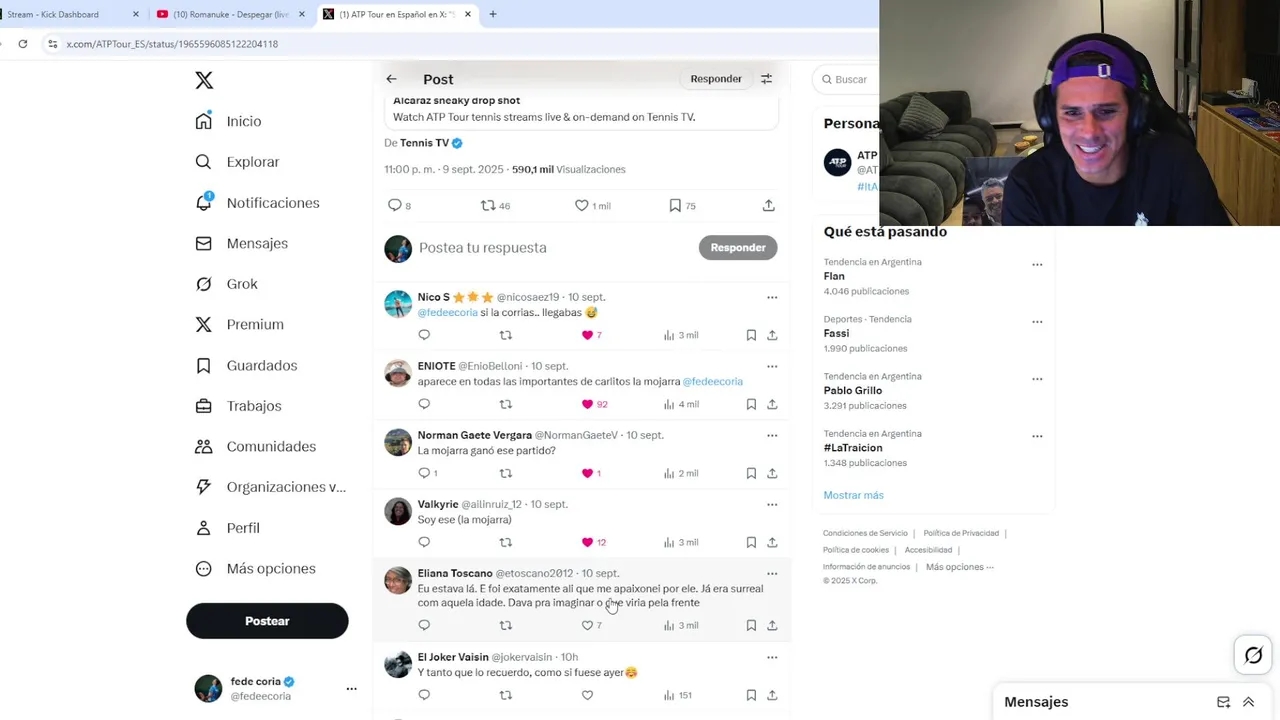Go back with the arrow icon
Viewport: 1280px width, 720px height.
pos(391,79)
